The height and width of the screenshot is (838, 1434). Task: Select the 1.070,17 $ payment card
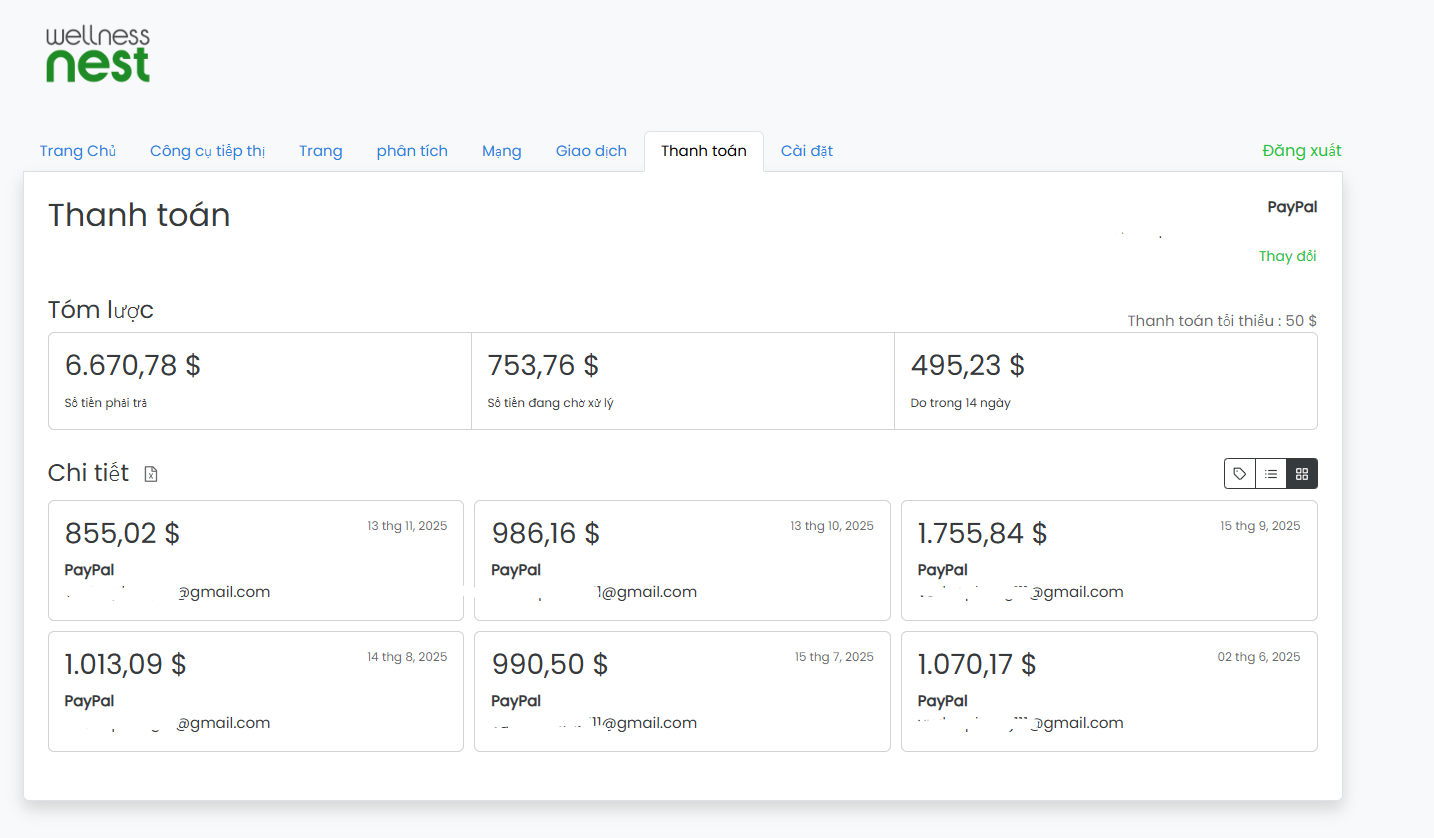pyautogui.click(x=1109, y=691)
